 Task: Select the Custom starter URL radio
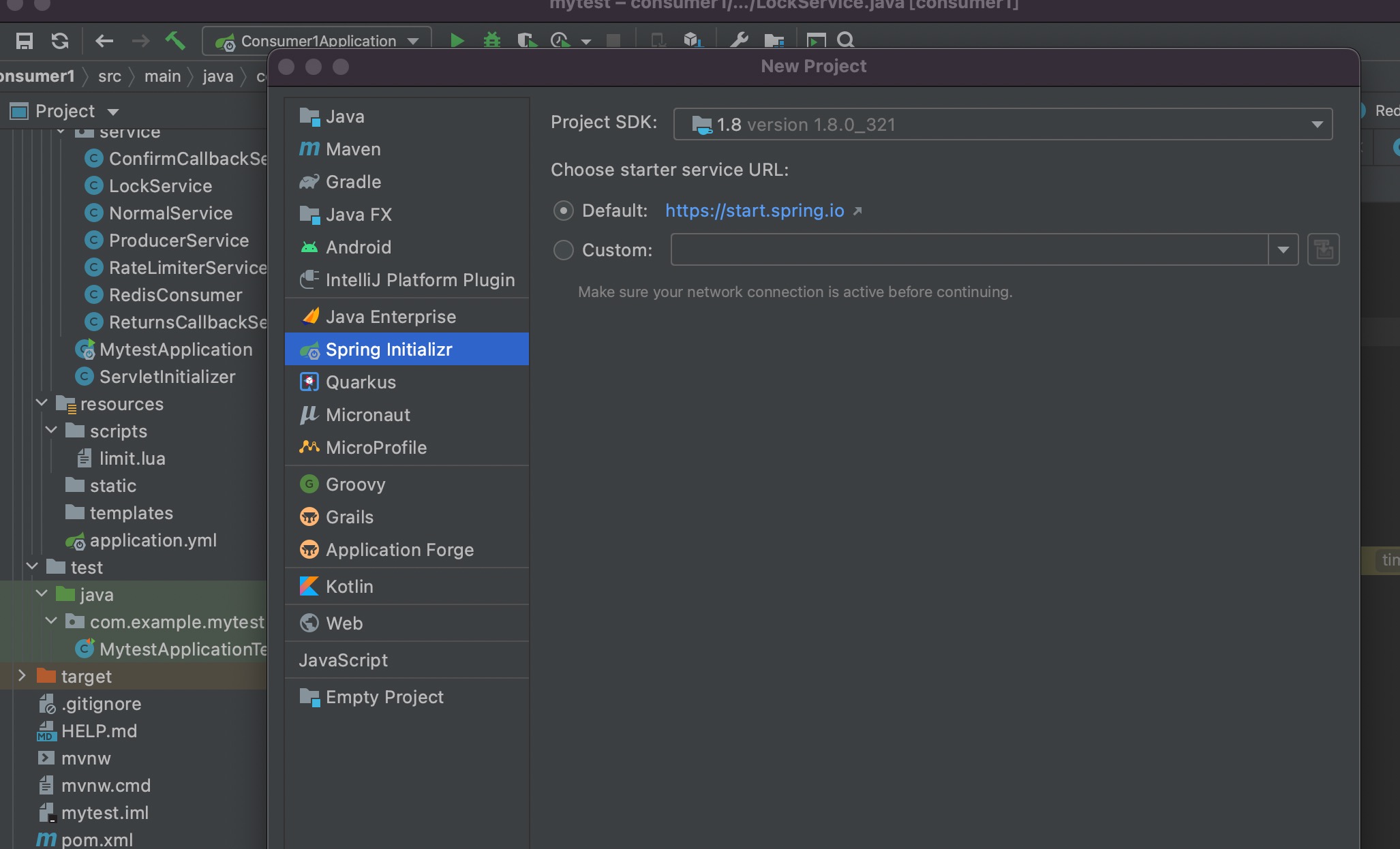coord(563,250)
